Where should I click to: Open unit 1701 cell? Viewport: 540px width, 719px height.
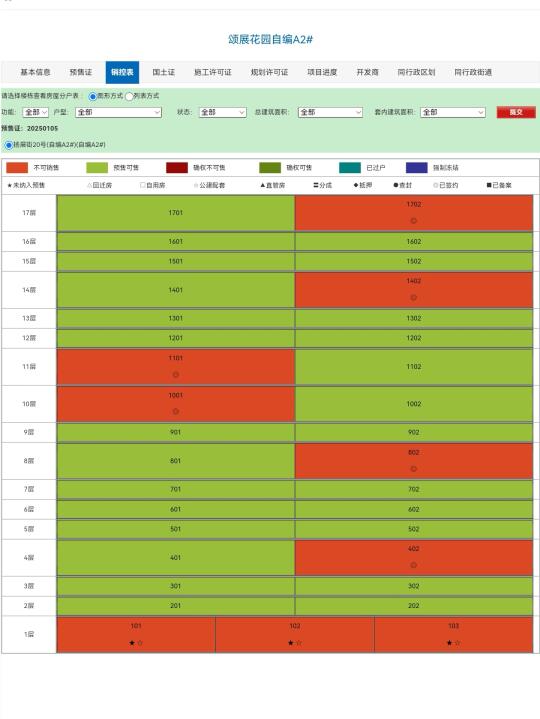tap(176, 213)
